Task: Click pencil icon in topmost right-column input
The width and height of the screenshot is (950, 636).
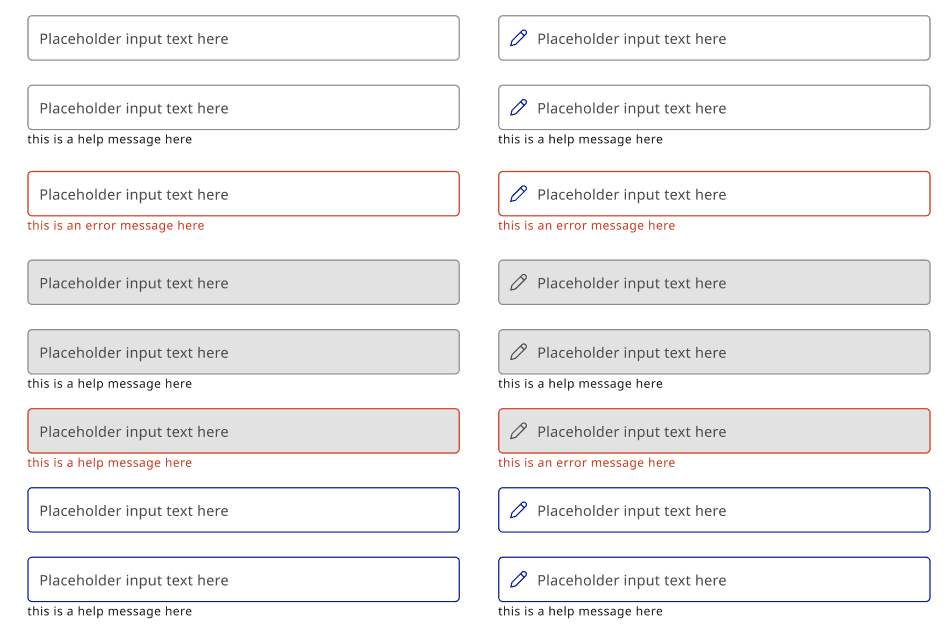Action: (519, 38)
